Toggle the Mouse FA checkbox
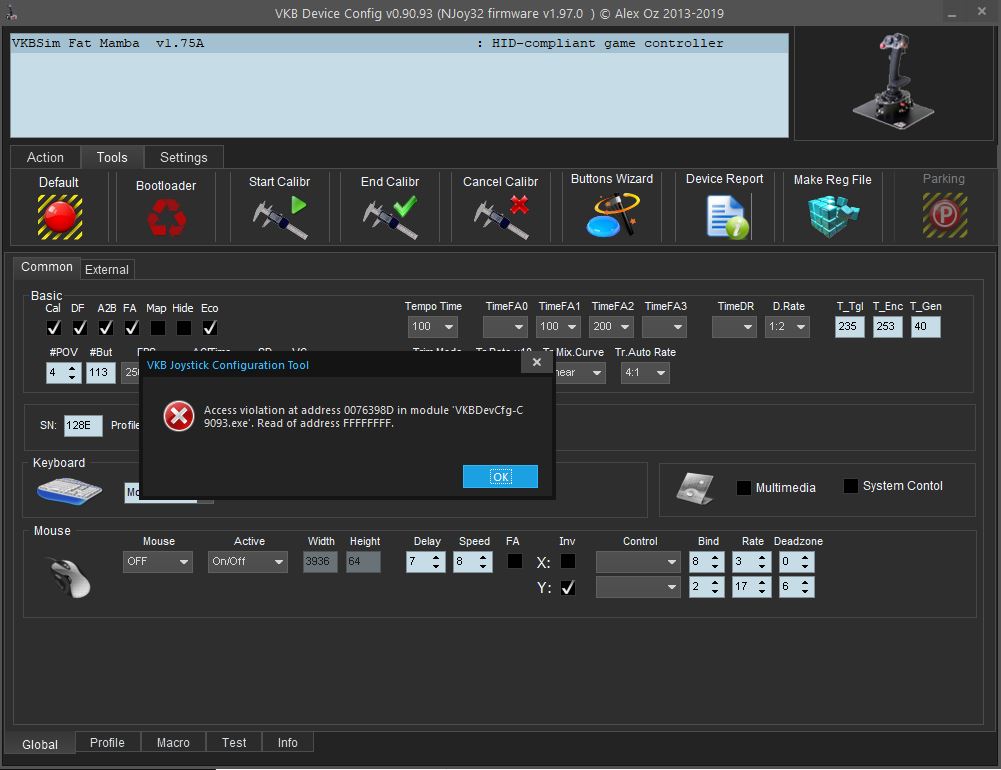The width and height of the screenshot is (1001, 770). click(515, 561)
